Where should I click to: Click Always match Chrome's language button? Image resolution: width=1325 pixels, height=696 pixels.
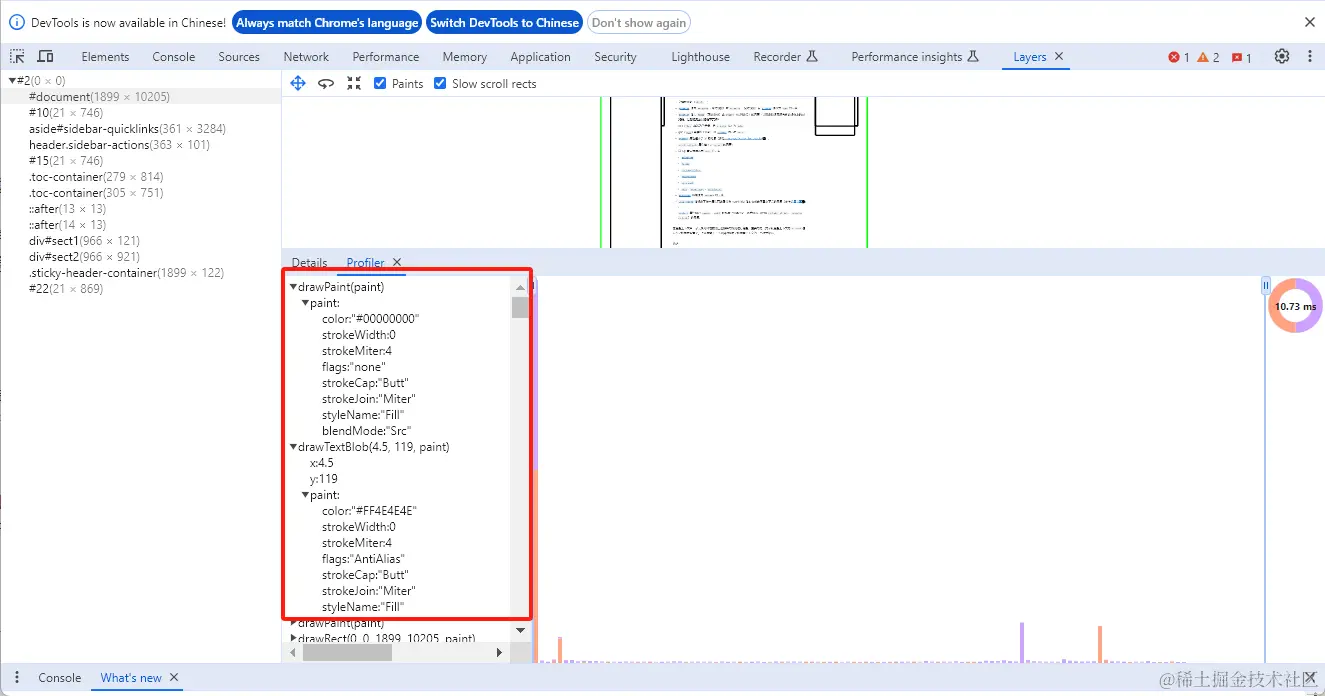[327, 22]
